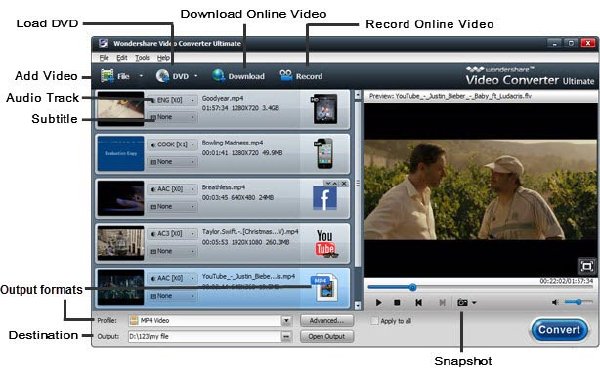Click the browse button next to Output path
Screen dimensions: 600x372
[285, 336]
